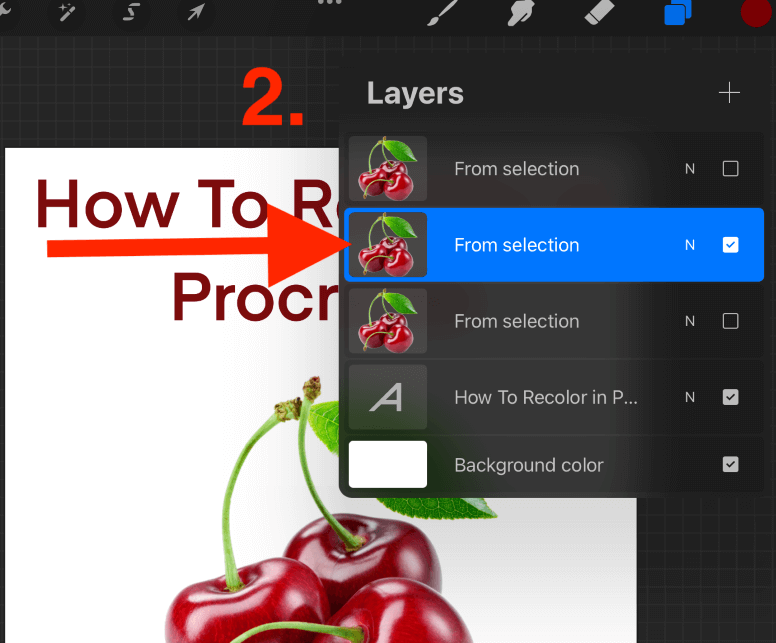776x643 pixels.
Task: Toggle Background color layer visibility
Action: point(730,464)
